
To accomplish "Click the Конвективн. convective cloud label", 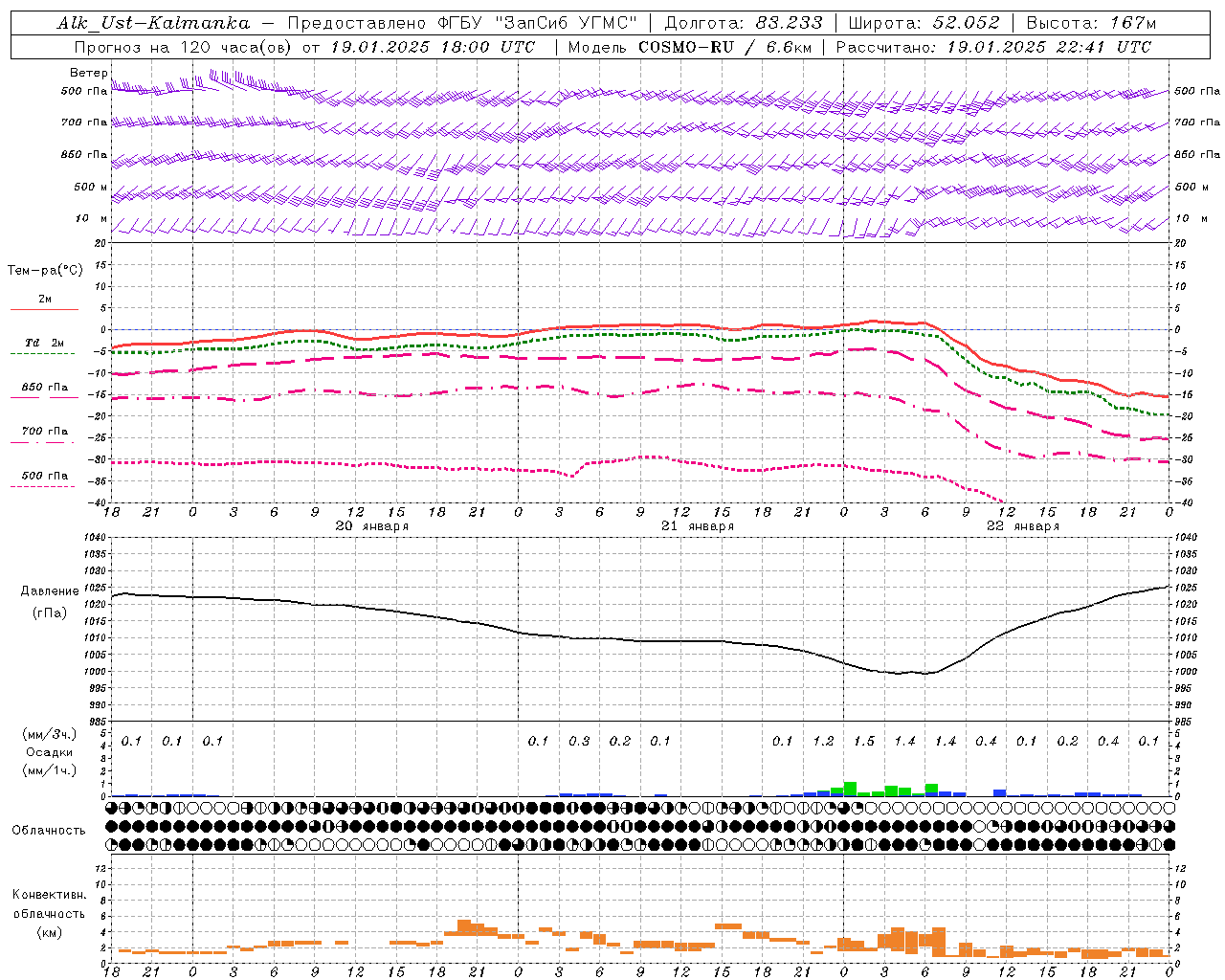I will 50,895.
